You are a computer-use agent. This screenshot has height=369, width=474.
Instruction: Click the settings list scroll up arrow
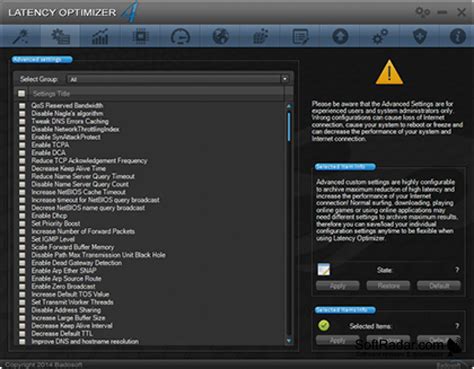pos(289,106)
